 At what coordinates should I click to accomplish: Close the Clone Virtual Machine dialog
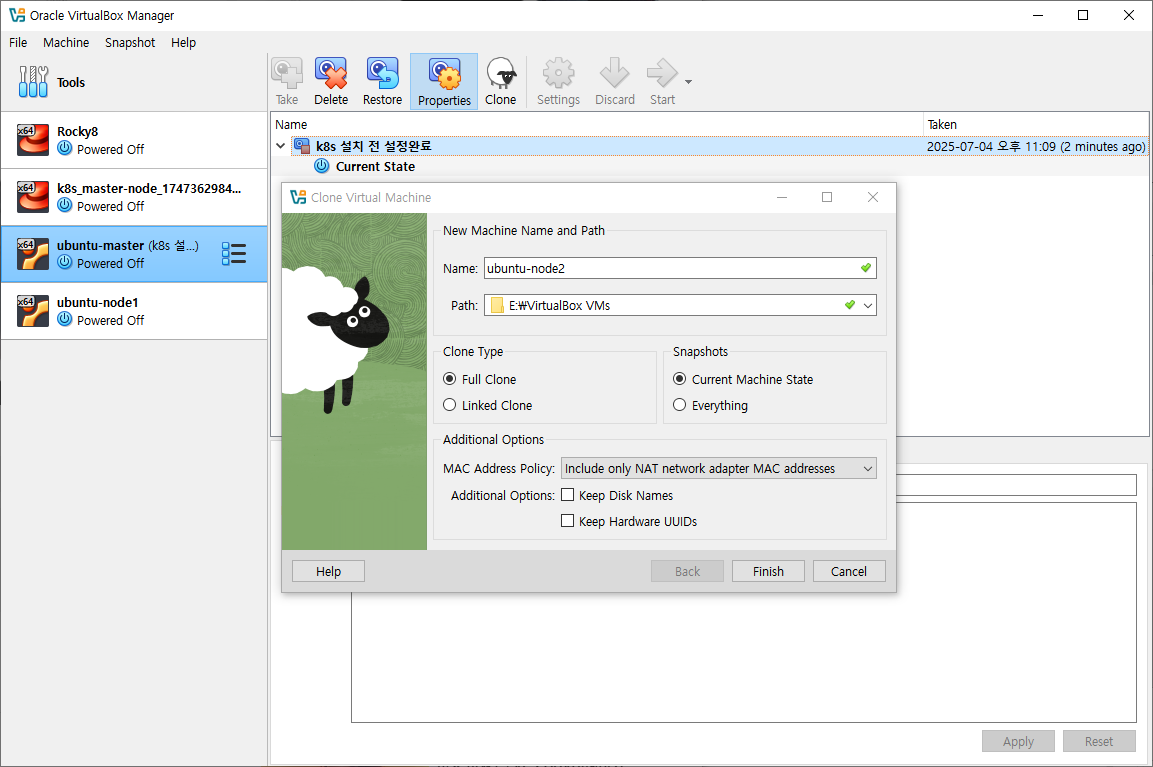click(x=873, y=197)
